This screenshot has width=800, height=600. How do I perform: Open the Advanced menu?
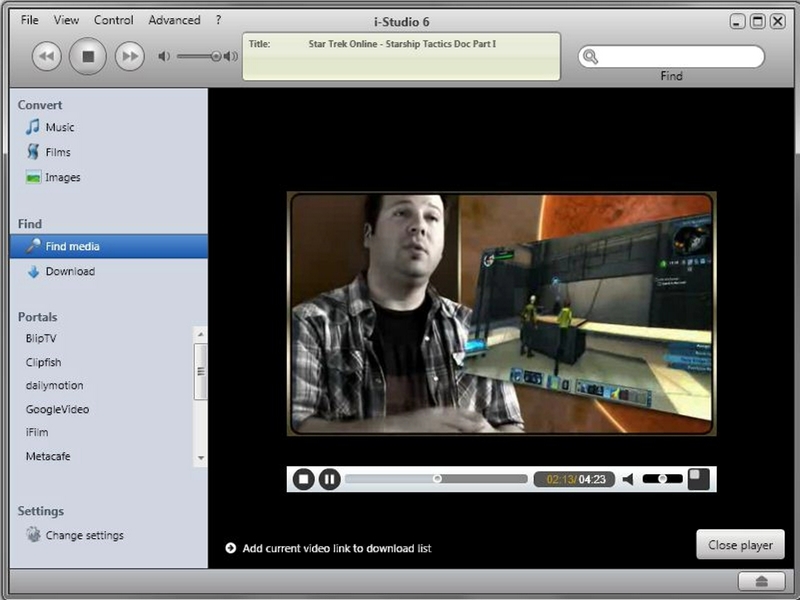pyautogui.click(x=174, y=20)
